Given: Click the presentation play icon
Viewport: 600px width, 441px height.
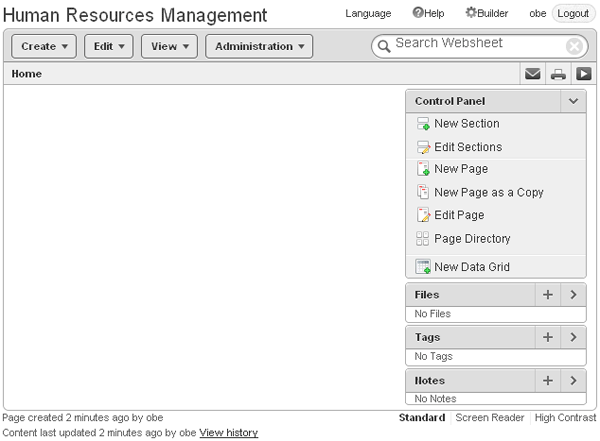Looking at the screenshot, I should (583, 73).
